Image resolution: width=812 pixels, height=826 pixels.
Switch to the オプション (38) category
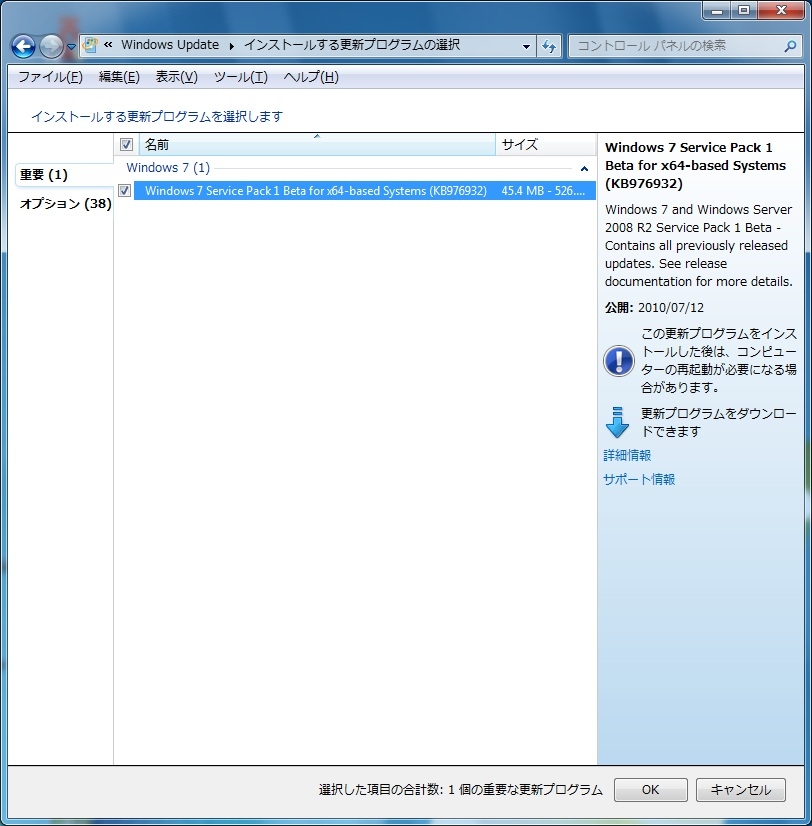pos(65,203)
